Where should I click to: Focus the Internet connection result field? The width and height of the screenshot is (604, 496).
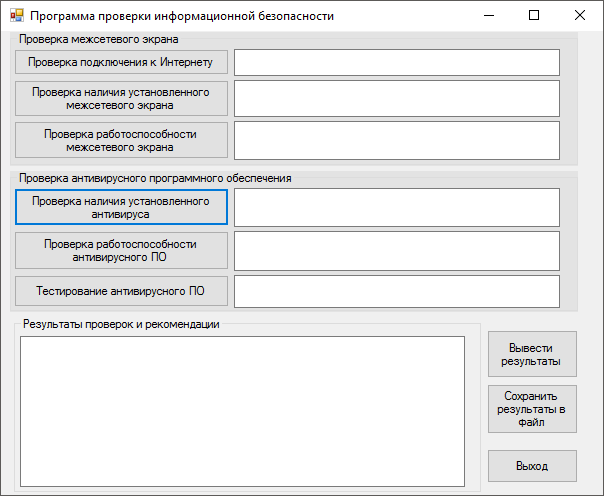click(397, 62)
